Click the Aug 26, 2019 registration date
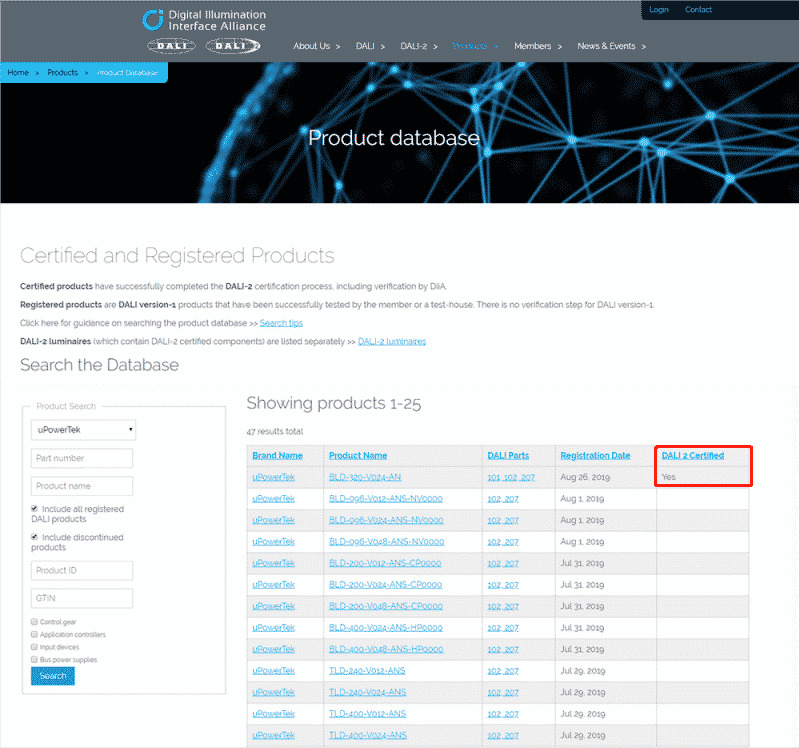The height and width of the screenshot is (748, 799). tap(585, 477)
